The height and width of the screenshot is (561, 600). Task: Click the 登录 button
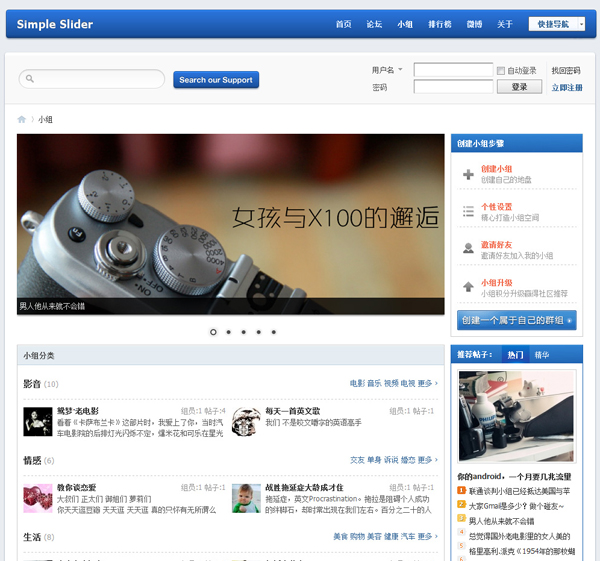click(x=519, y=86)
